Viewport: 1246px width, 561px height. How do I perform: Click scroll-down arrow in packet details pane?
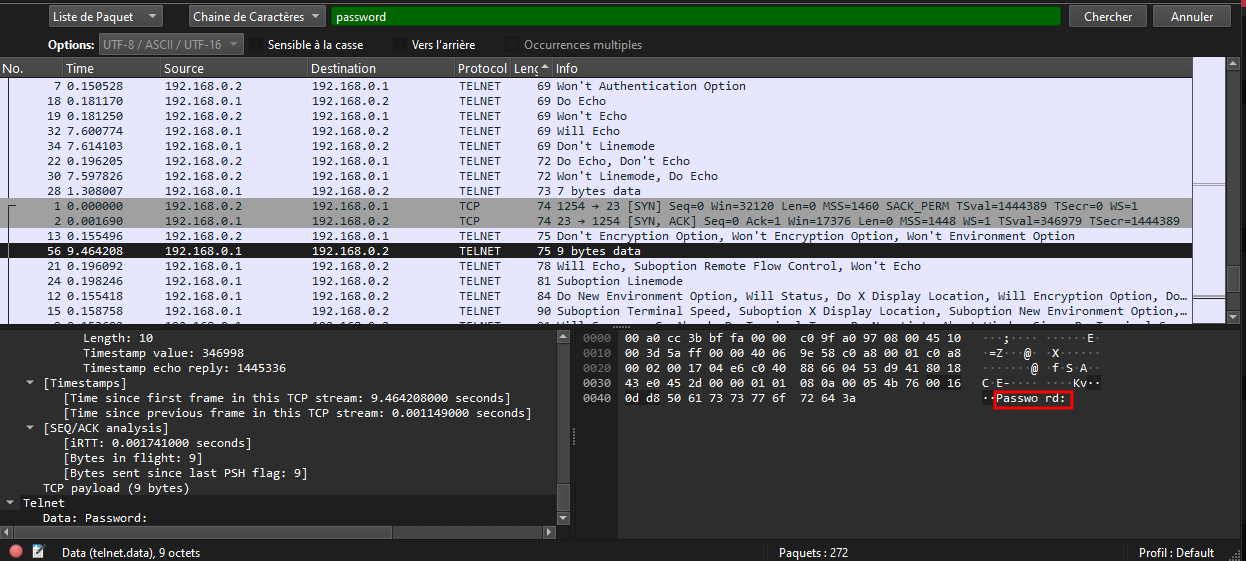[x=563, y=517]
